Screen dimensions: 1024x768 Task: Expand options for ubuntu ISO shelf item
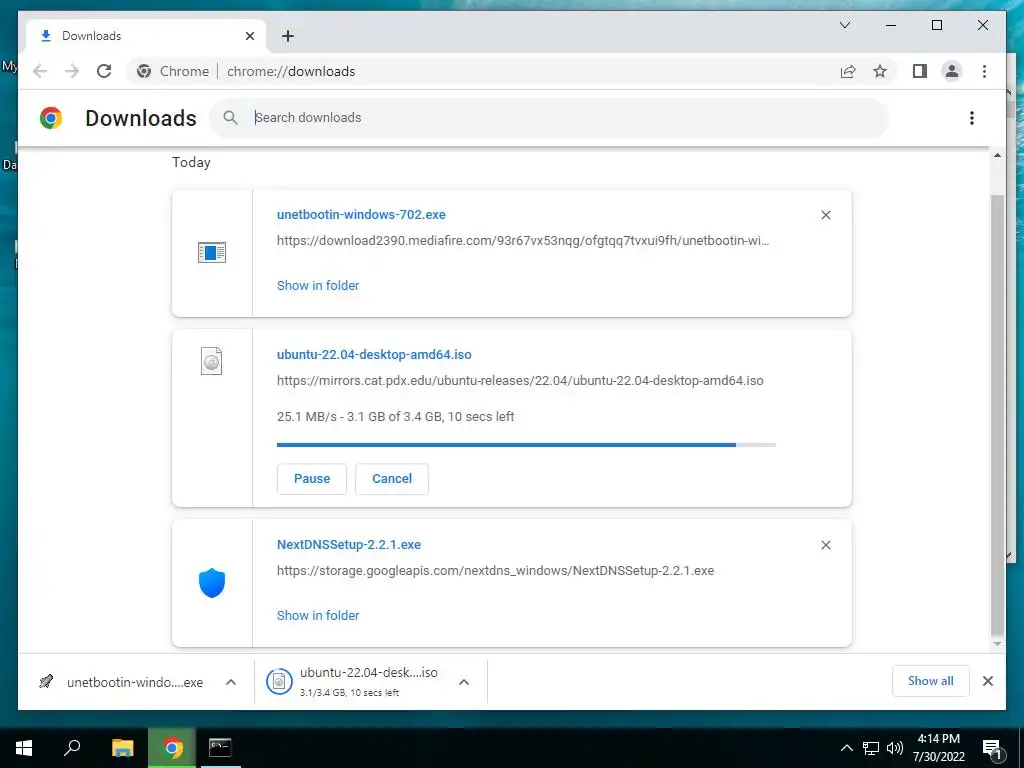click(x=464, y=682)
